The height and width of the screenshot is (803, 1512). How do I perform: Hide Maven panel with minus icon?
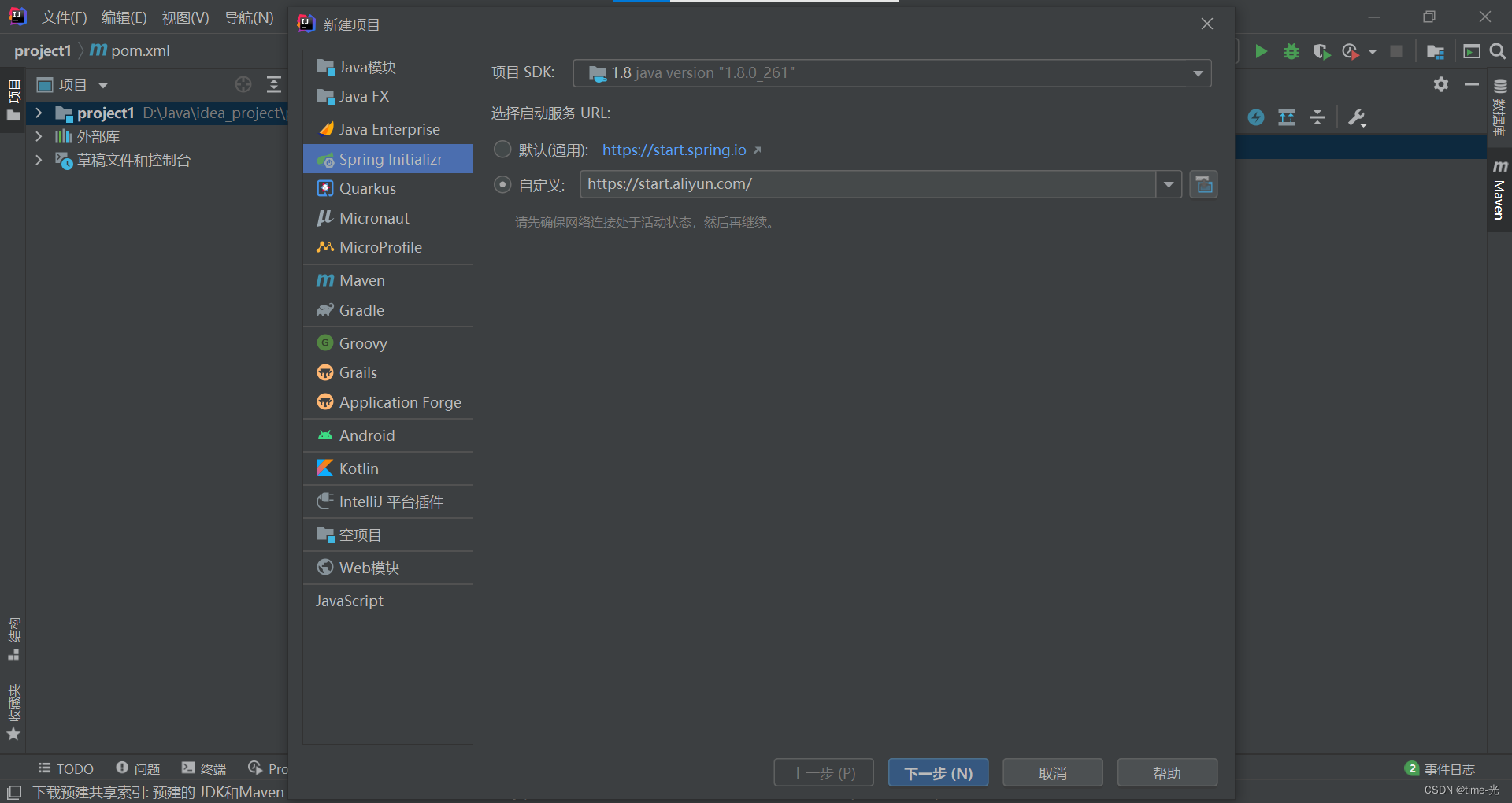1471,84
